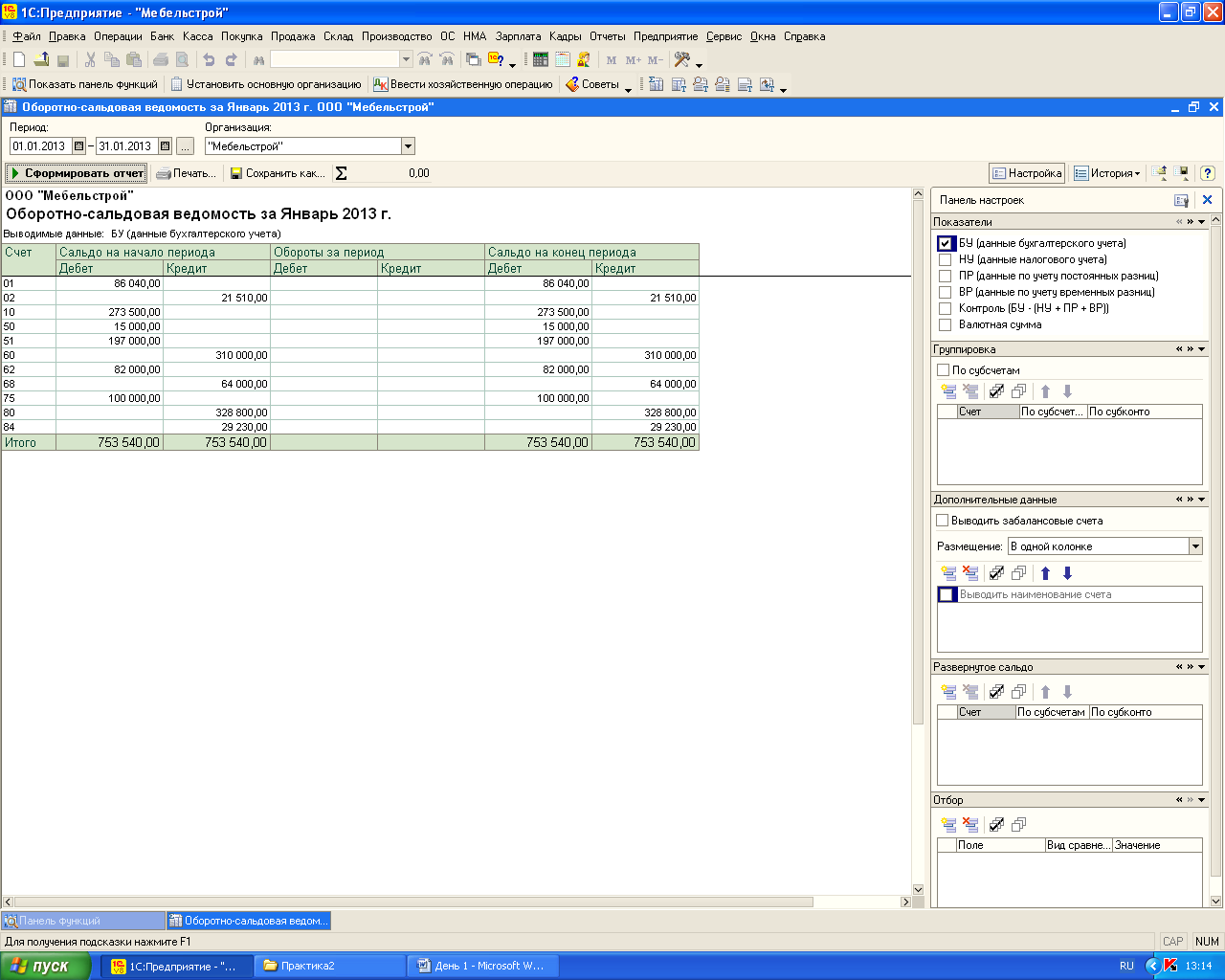Collapse the Показатели section with its down arrow
This screenshot has height=980, width=1225.
pyautogui.click(x=1202, y=222)
